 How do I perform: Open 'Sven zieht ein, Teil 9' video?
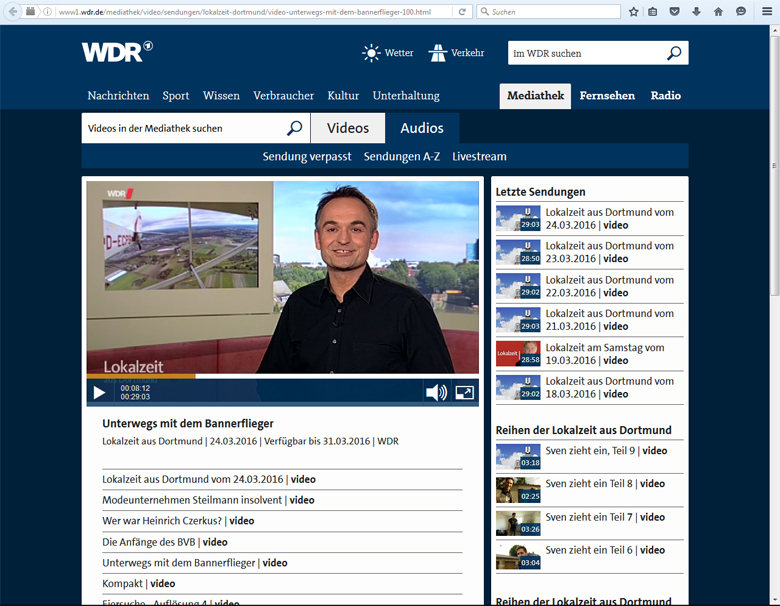(606, 451)
